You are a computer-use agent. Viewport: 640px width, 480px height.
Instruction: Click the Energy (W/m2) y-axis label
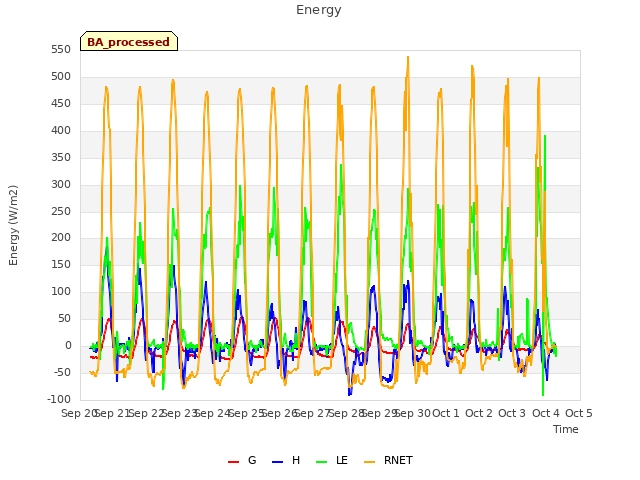coord(13,225)
